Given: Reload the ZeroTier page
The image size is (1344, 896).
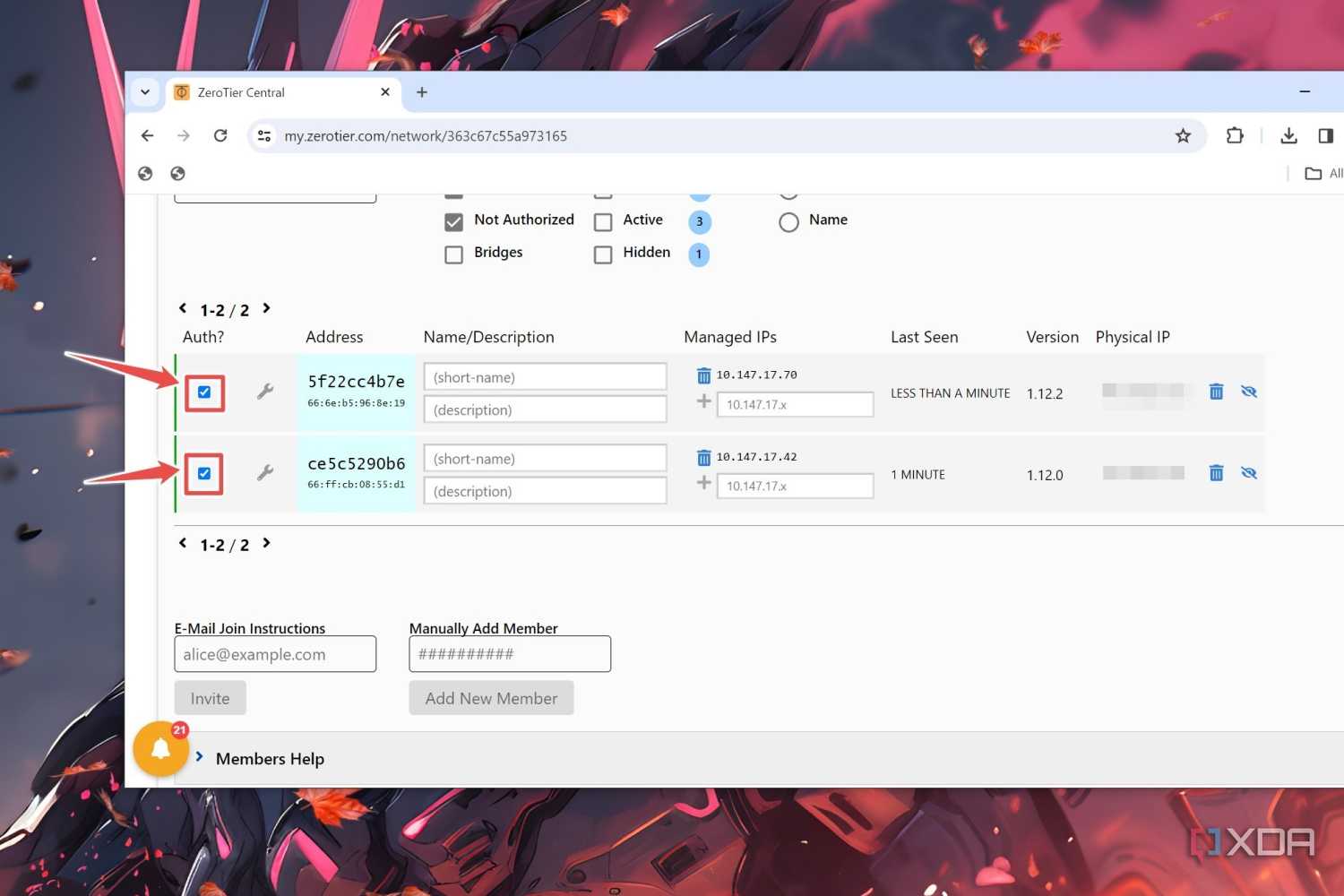Looking at the screenshot, I should [x=220, y=135].
